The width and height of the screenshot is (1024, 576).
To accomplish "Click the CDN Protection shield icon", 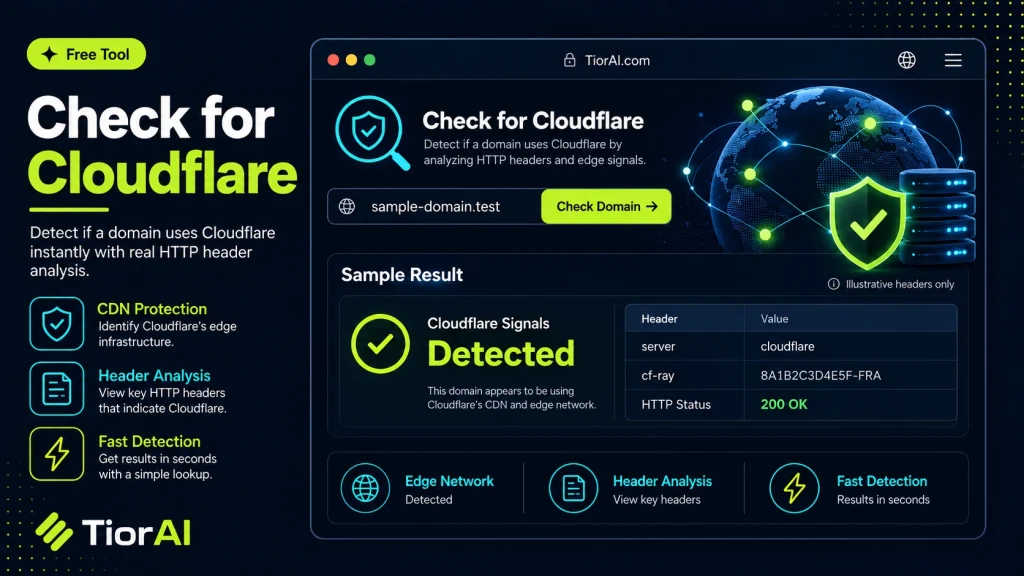I will tap(57, 324).
